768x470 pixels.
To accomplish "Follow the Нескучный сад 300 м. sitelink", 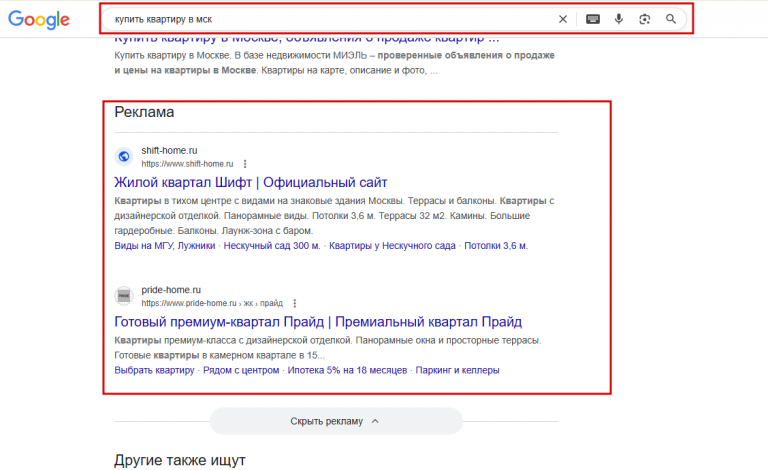I will pyautogui.click(x=272, y=246).
